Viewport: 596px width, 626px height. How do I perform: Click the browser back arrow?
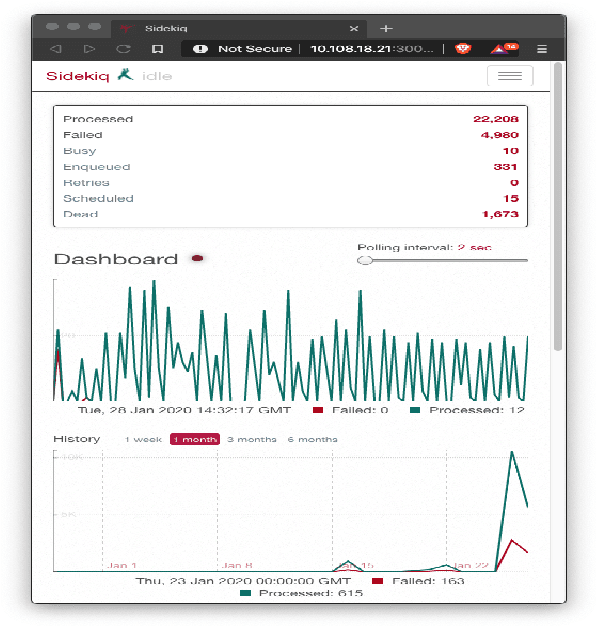tap(55, 49)
